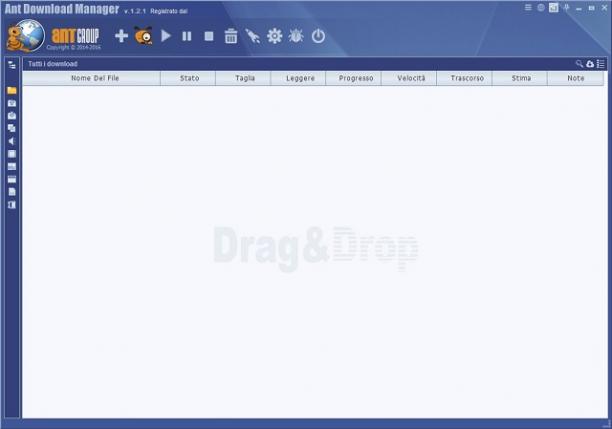Sort by the Nome Del File column
612x429 pixels.
point(91,78)
